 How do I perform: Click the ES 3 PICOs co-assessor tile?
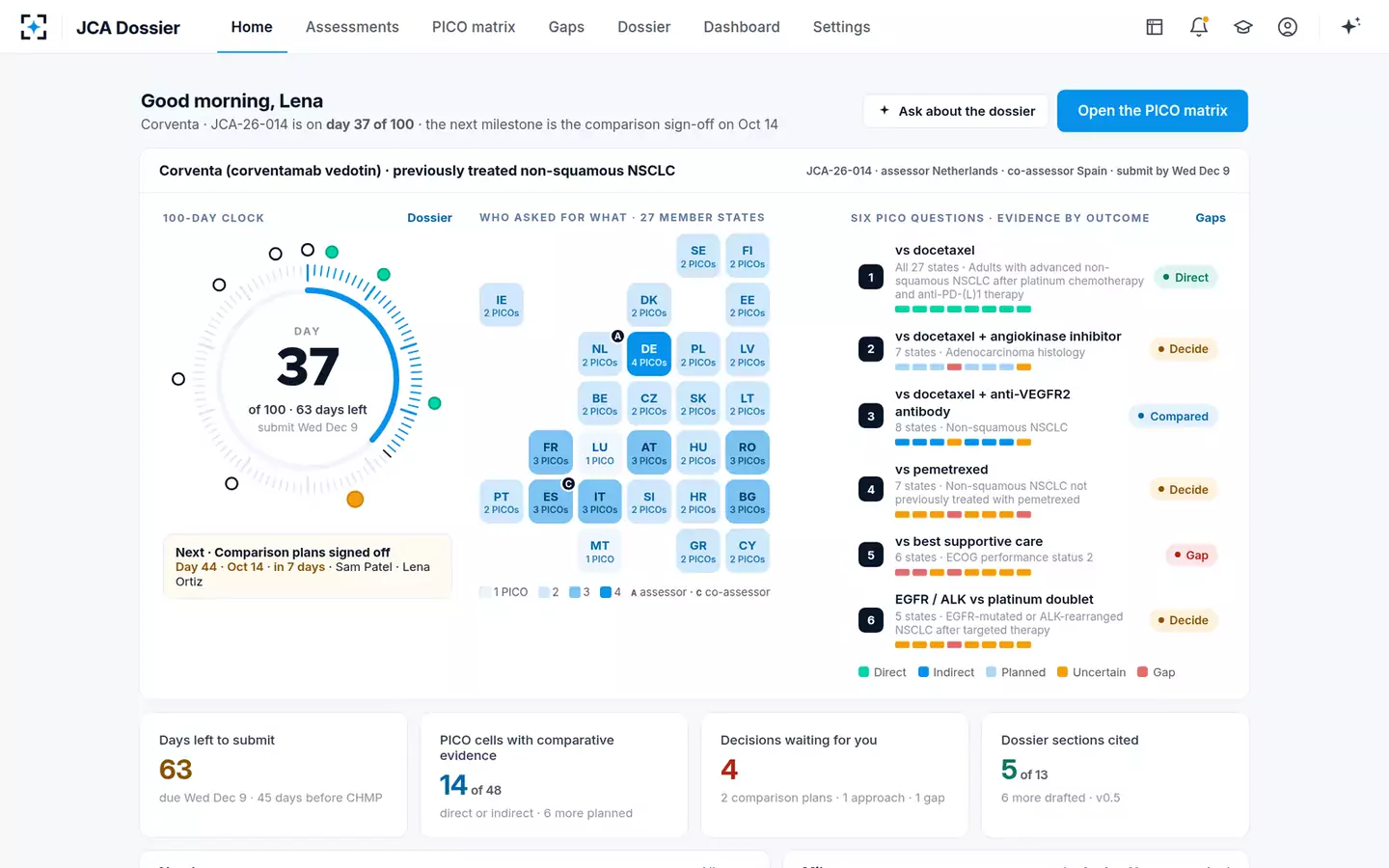pos(551,502)
